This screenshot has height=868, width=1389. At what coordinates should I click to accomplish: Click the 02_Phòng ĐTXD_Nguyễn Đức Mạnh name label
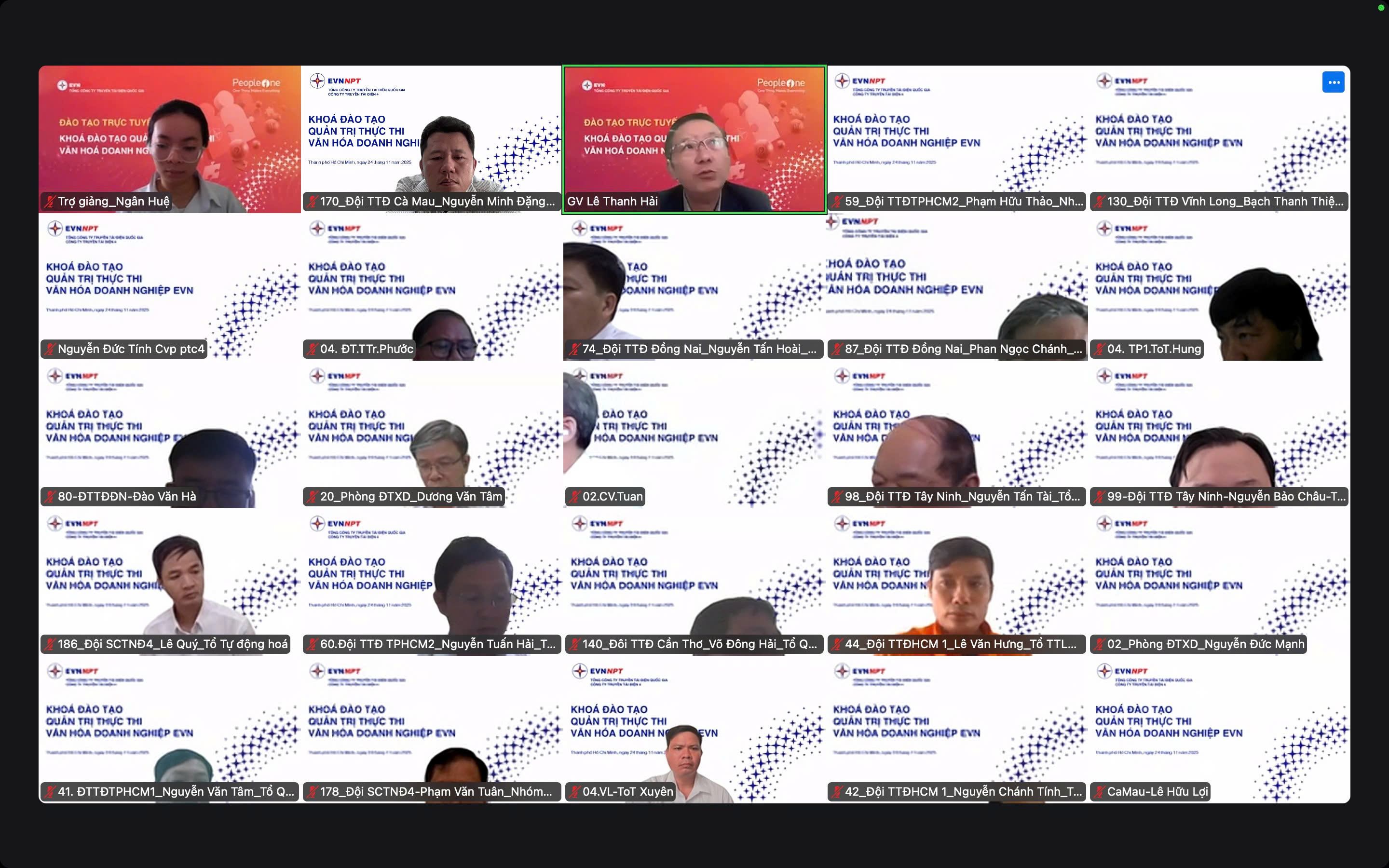click(x=1205, y=644)
